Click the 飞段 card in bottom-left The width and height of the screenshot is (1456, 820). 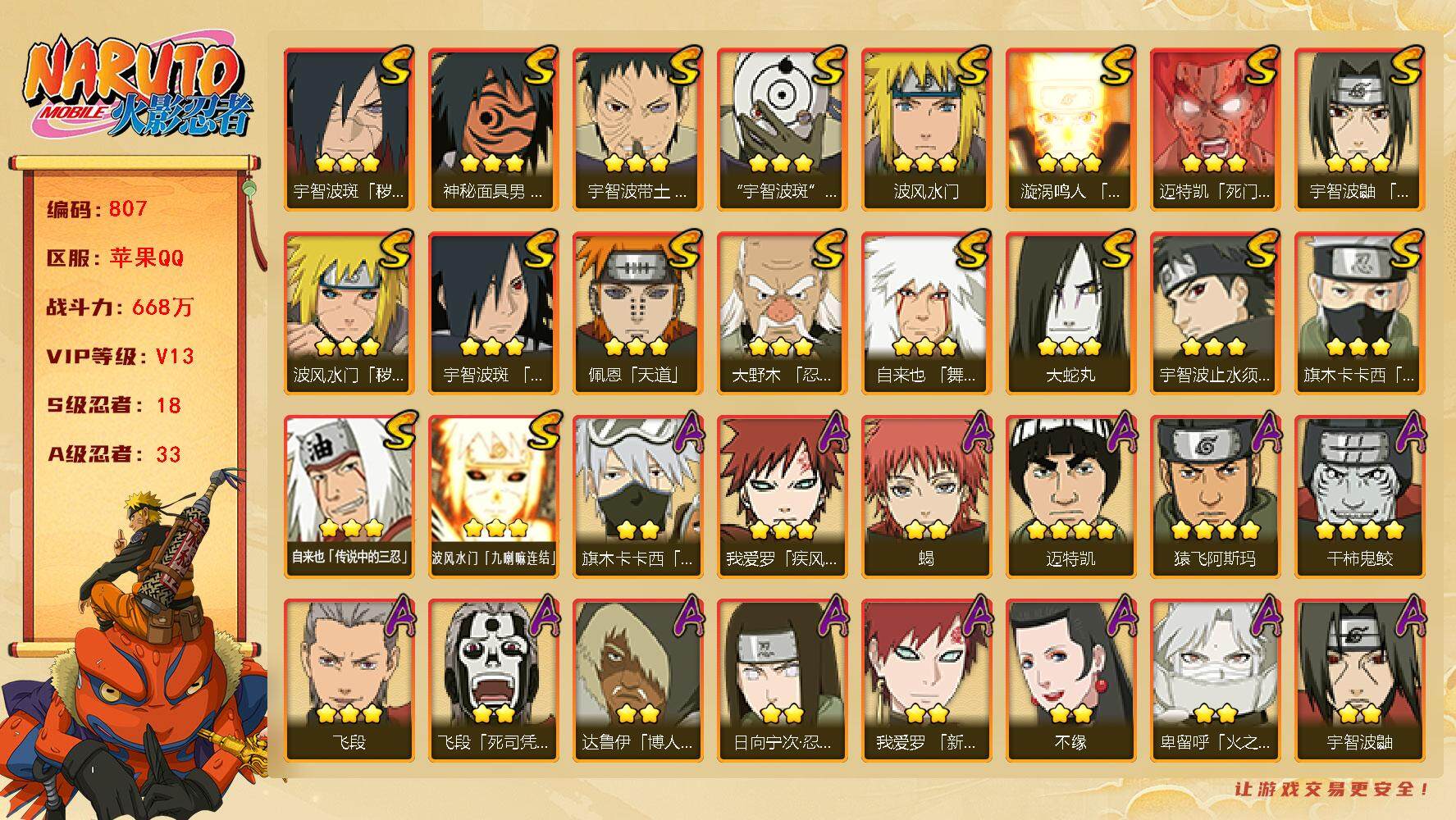coord(349,681)
